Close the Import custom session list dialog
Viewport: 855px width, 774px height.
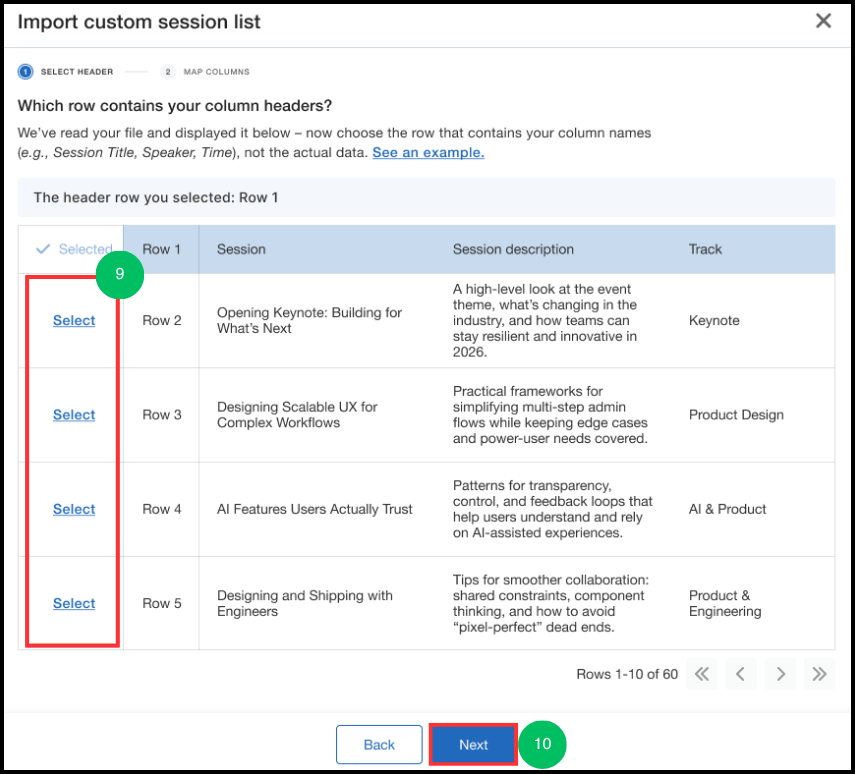click(x=823, y=21)
